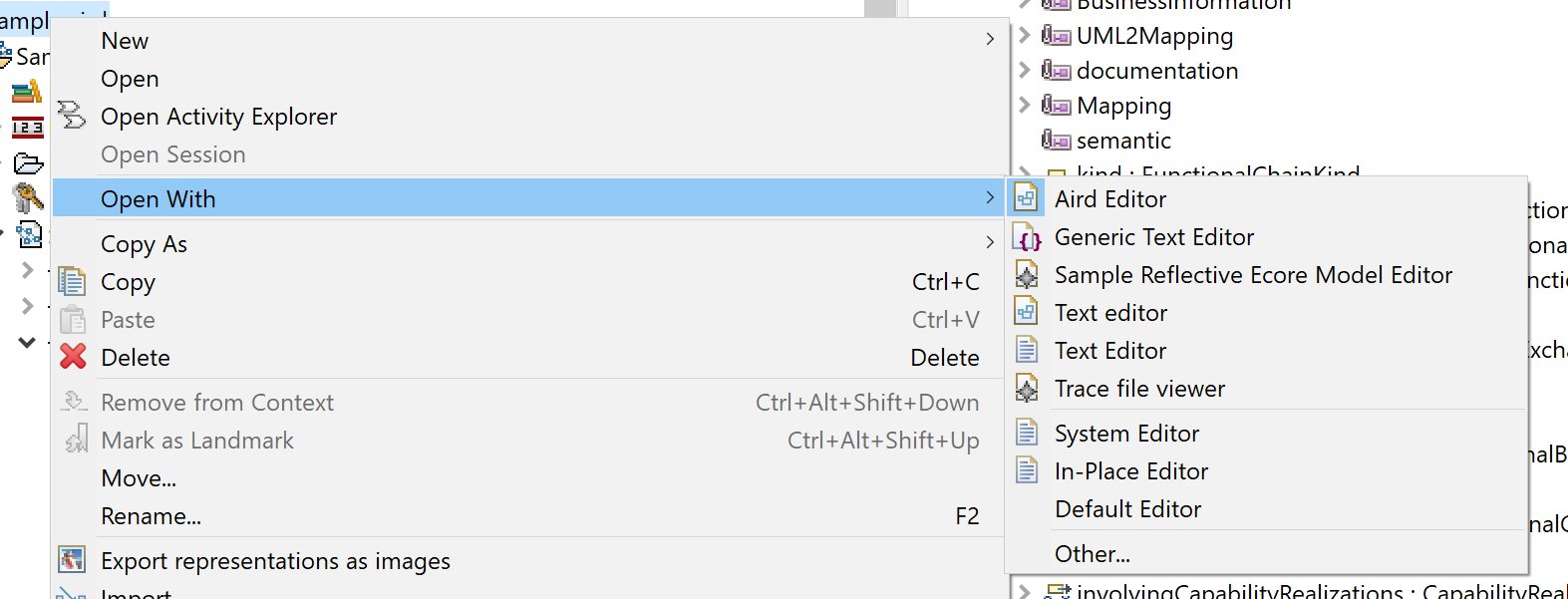Click the red Delete X icon
Image resolution: width=1568 pixels, height=599 pixels.
[73, 357]
